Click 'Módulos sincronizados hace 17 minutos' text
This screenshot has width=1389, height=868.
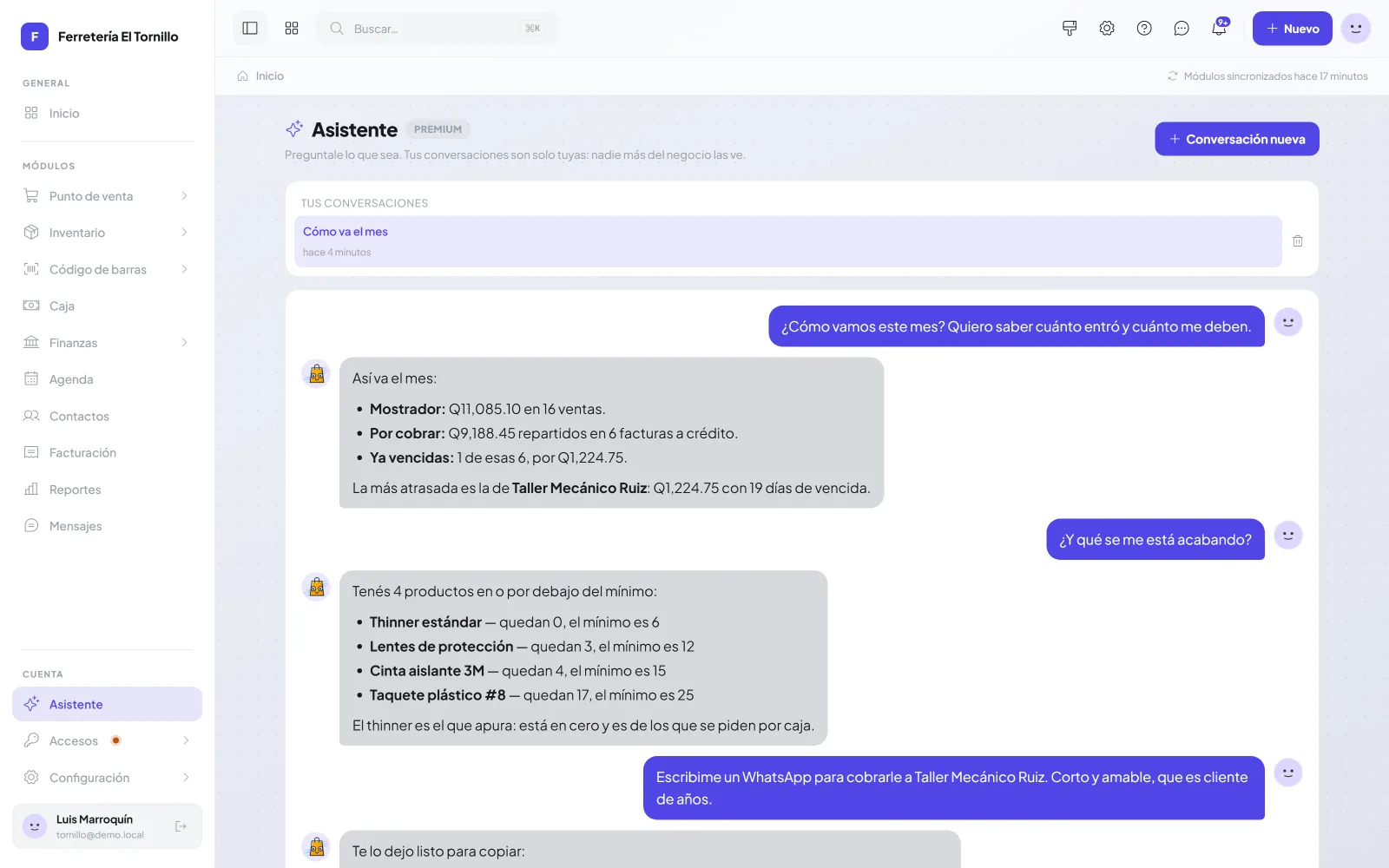pos(1275,76)
